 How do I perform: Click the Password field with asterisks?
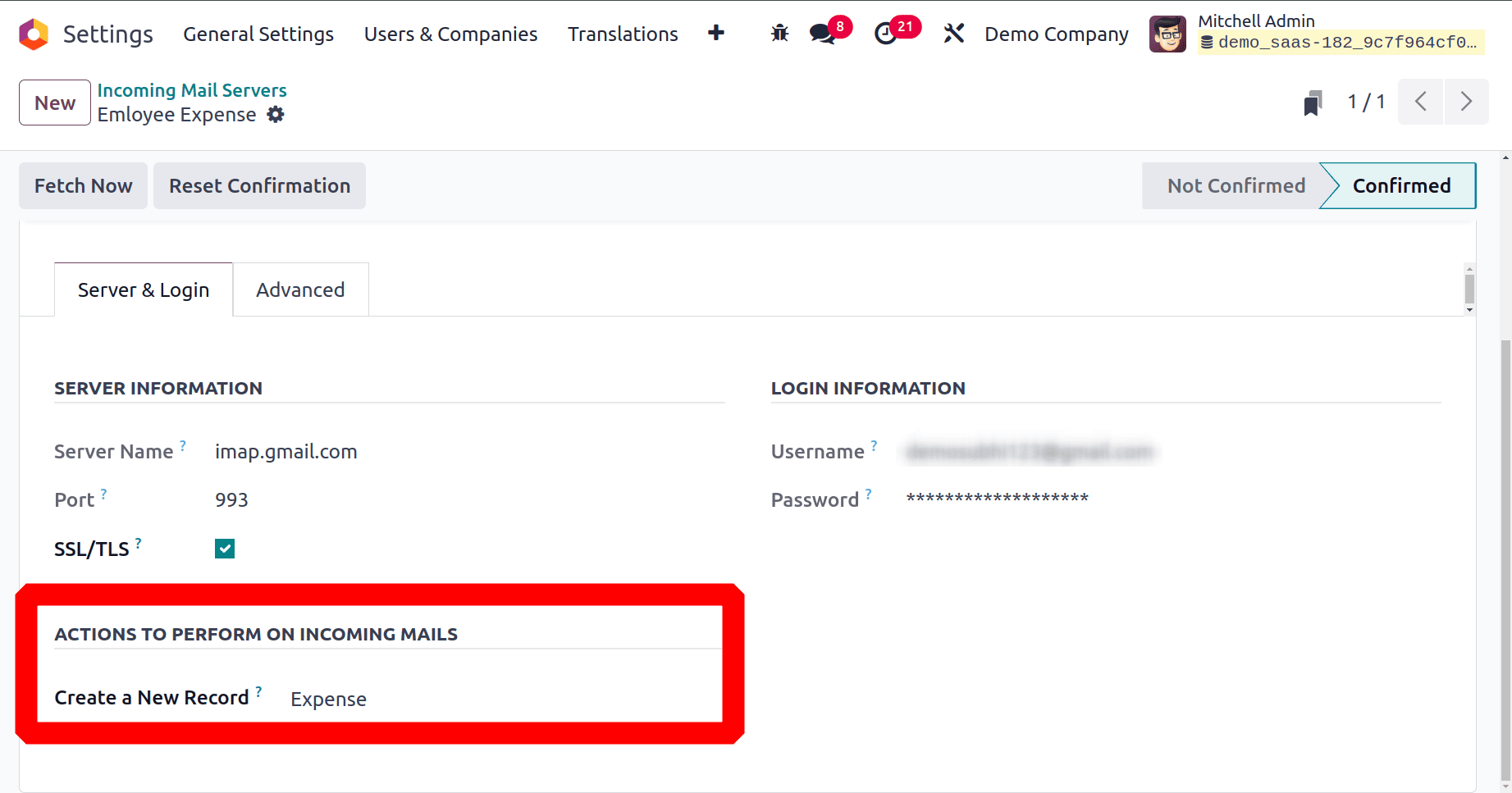(x=997, y=498)
